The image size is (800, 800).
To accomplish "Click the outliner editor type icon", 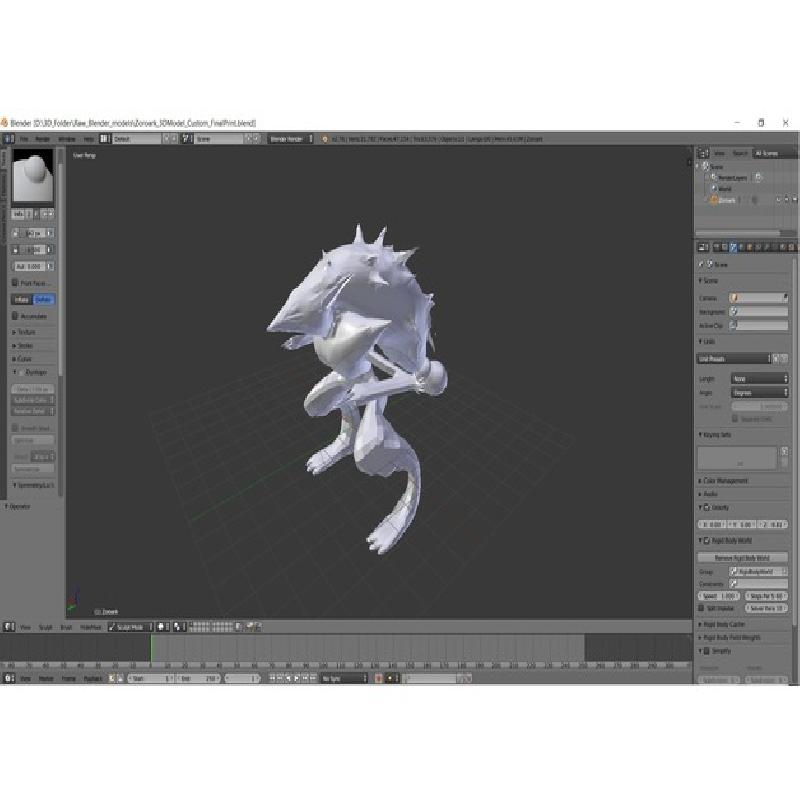I will click(x=703, y=153).
